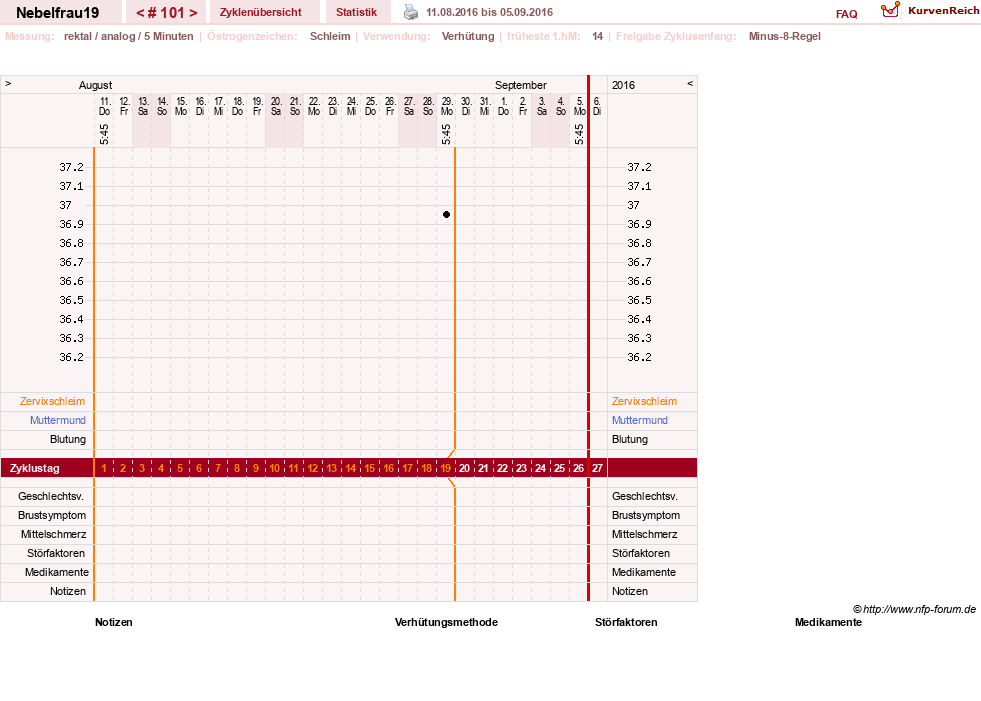Click the cycle number '# 101'
This screenshot has height=701, width=981.
pyautogui.click(x=166, y=13)
